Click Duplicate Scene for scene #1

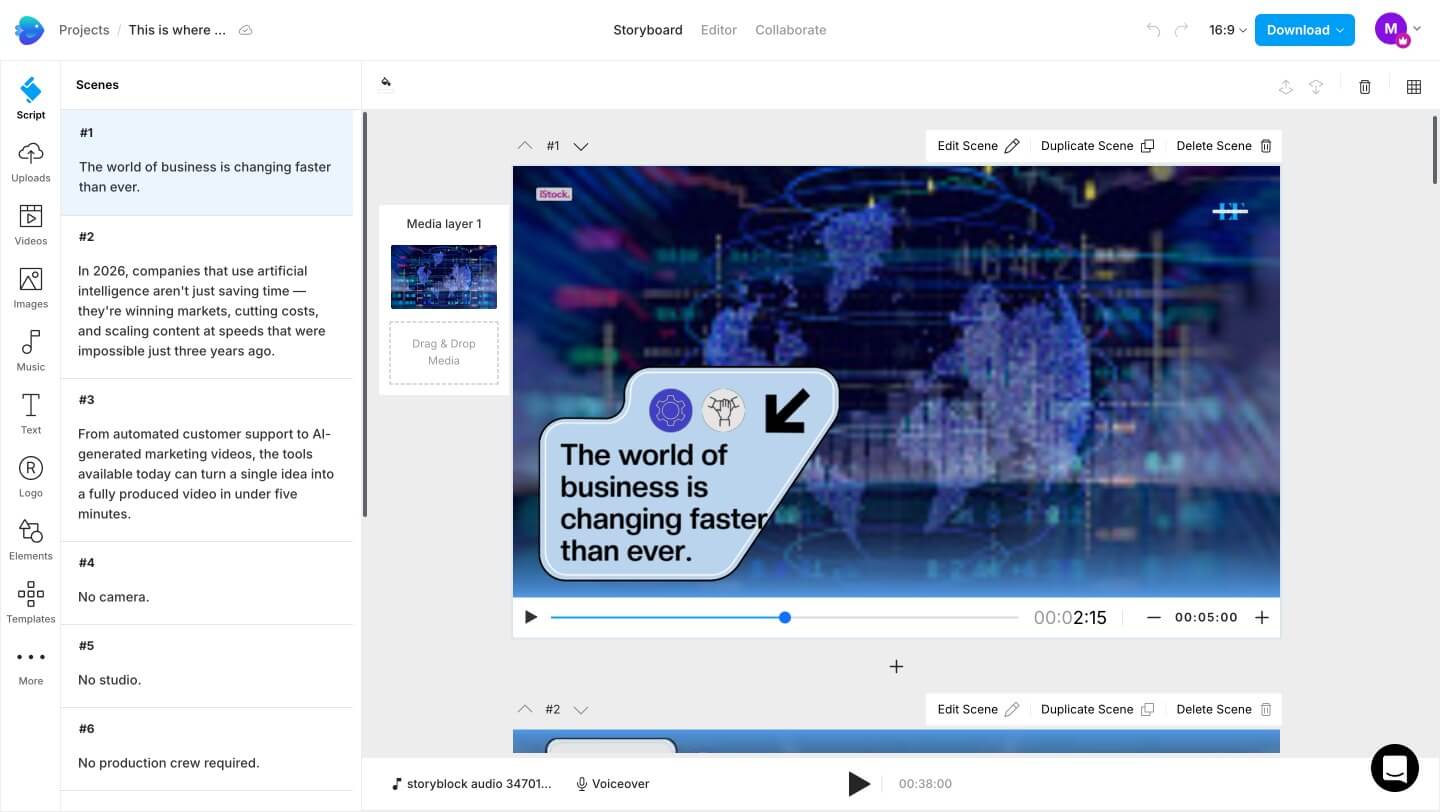[1097, 146]
